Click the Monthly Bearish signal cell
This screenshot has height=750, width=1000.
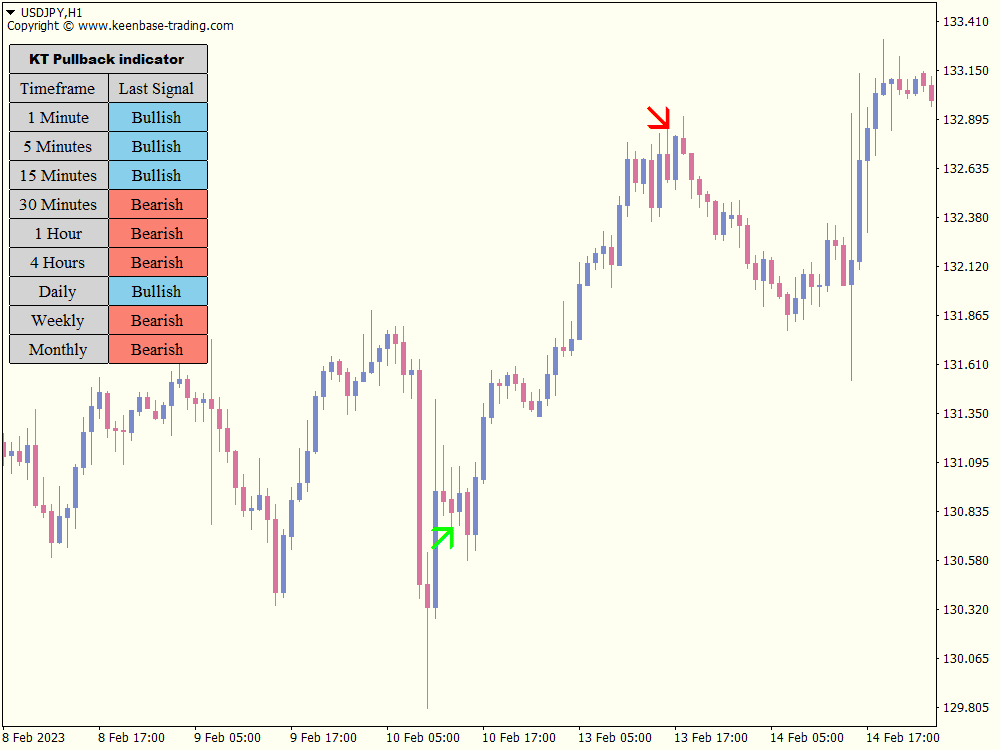pos(157,349)
